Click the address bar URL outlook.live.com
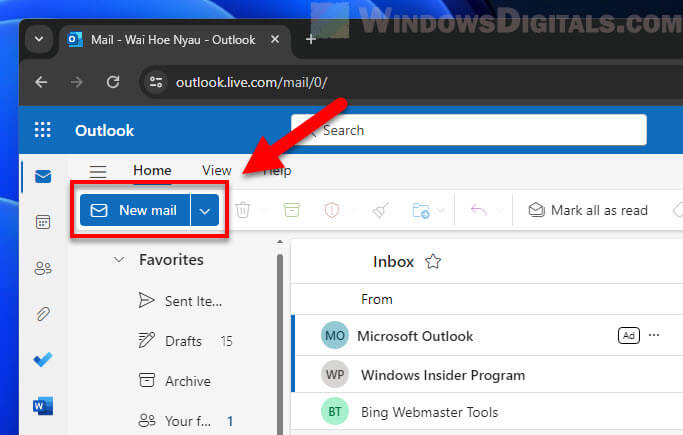 [251, 82]
